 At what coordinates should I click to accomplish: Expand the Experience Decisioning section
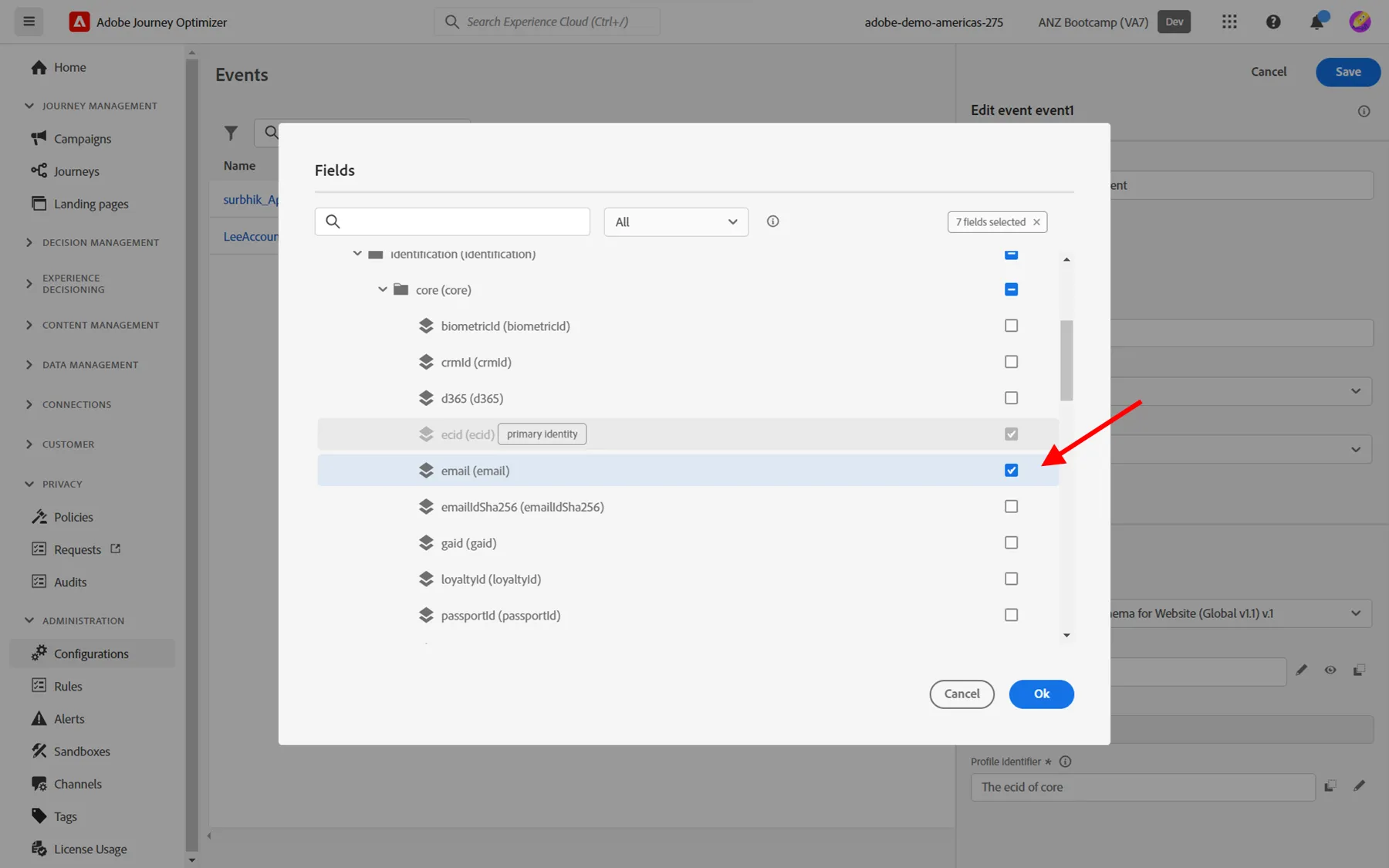click(29, 284)
